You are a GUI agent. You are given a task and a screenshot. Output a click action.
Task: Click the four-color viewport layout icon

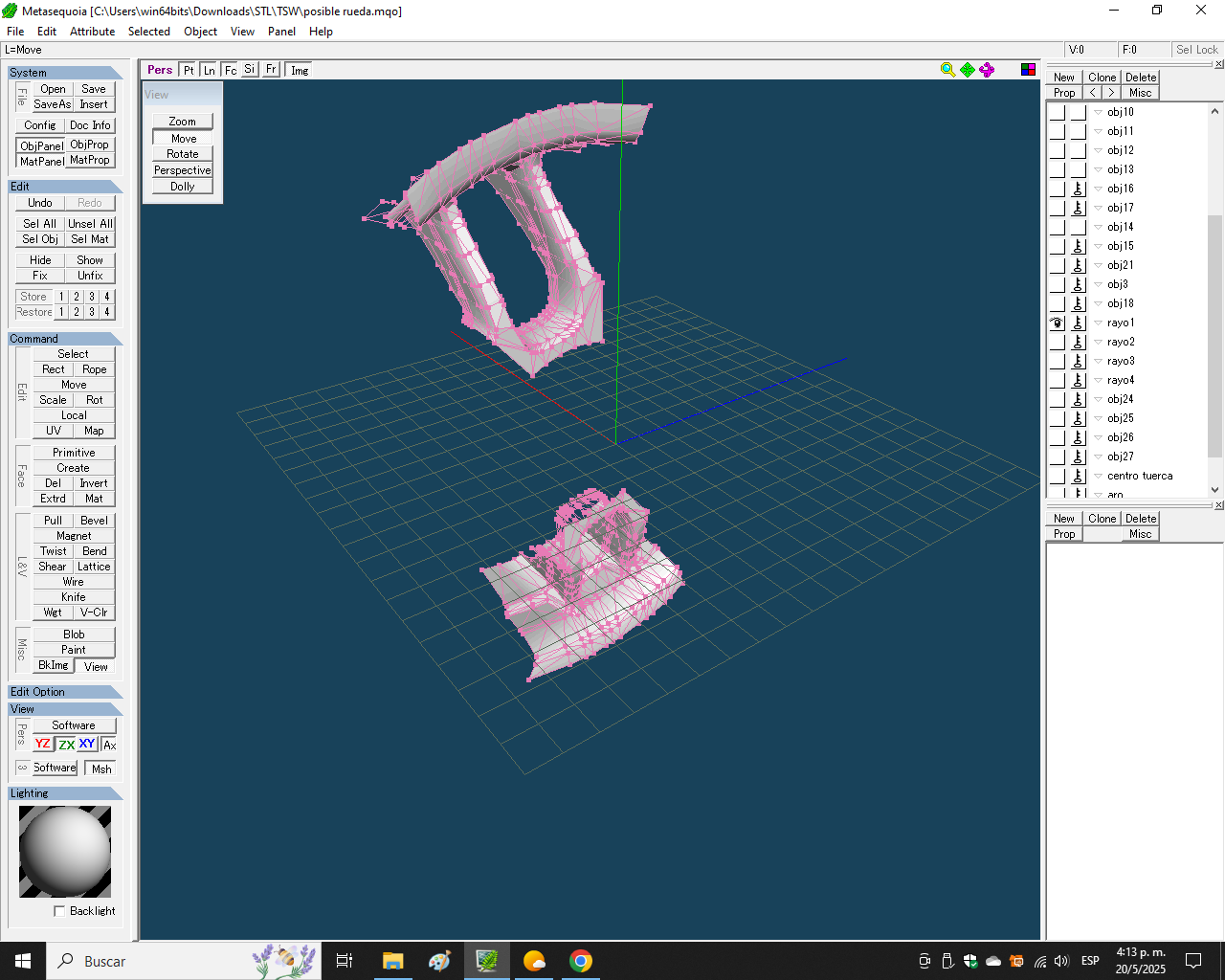click(x=1028, y=70)
